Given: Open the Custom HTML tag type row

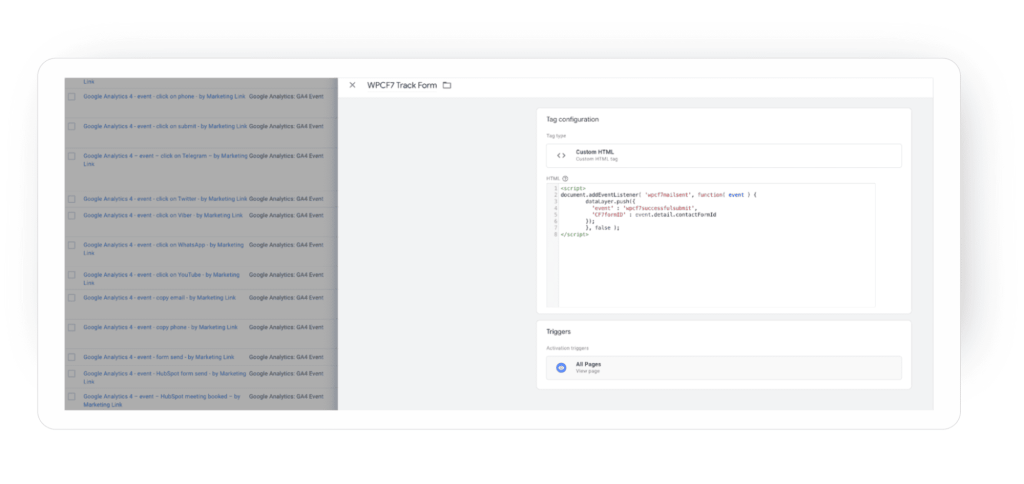Looking at the screenshot, I should pos(724,155).
